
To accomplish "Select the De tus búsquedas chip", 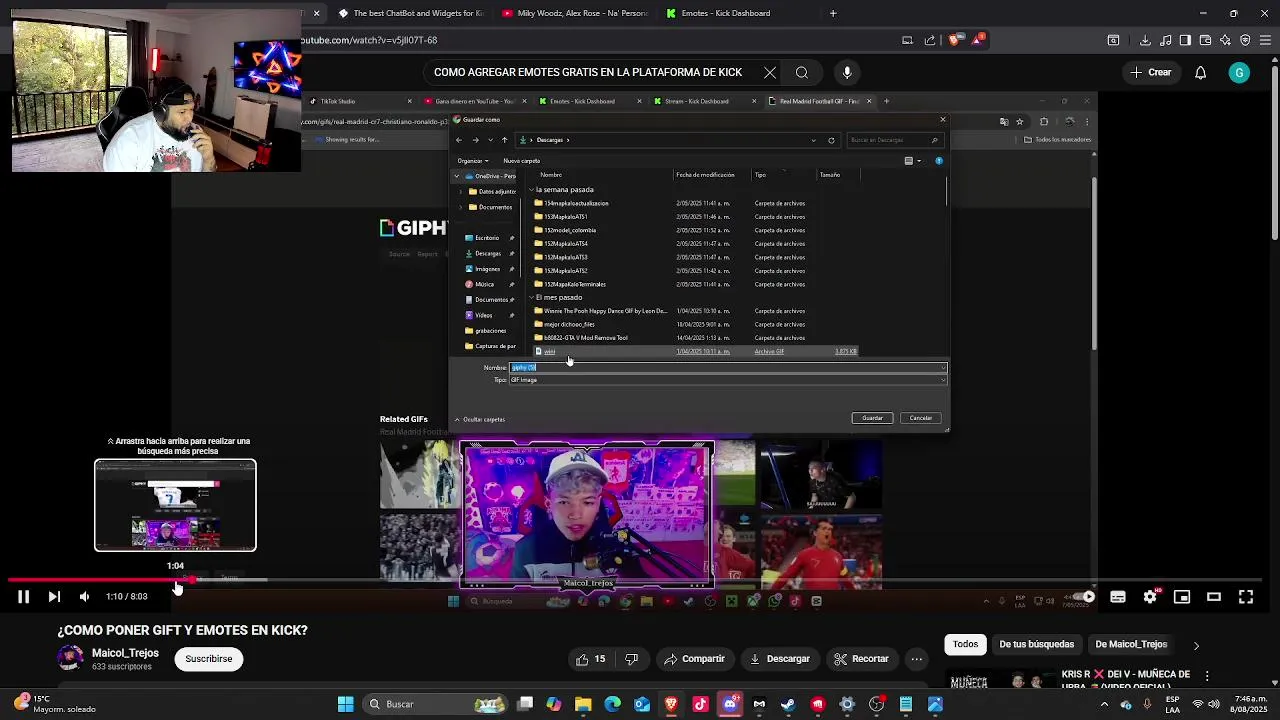I will point(1036,644).
